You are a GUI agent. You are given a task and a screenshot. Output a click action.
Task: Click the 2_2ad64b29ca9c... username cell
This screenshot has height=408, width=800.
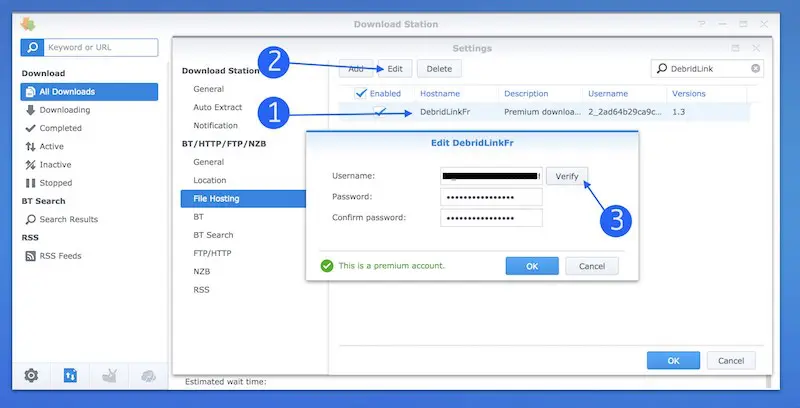[x=625, y=112]
